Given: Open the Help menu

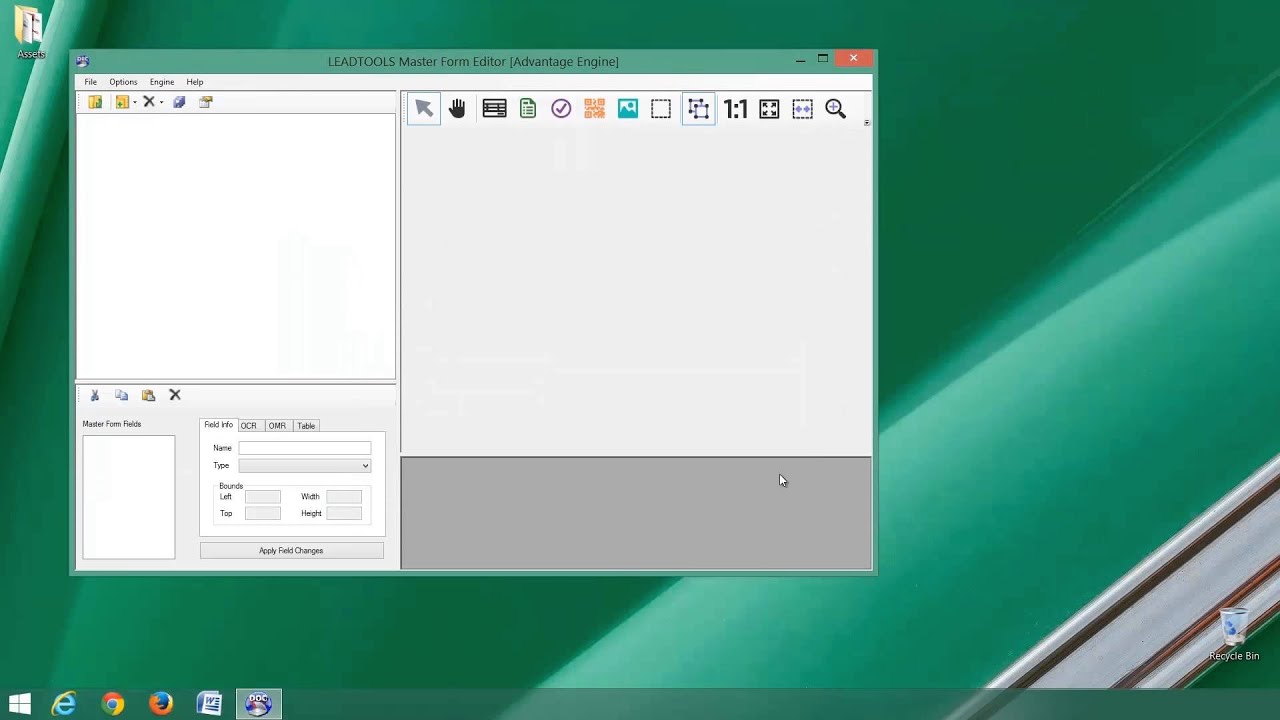Looking at the screenshot, I should tap(195, 82).
